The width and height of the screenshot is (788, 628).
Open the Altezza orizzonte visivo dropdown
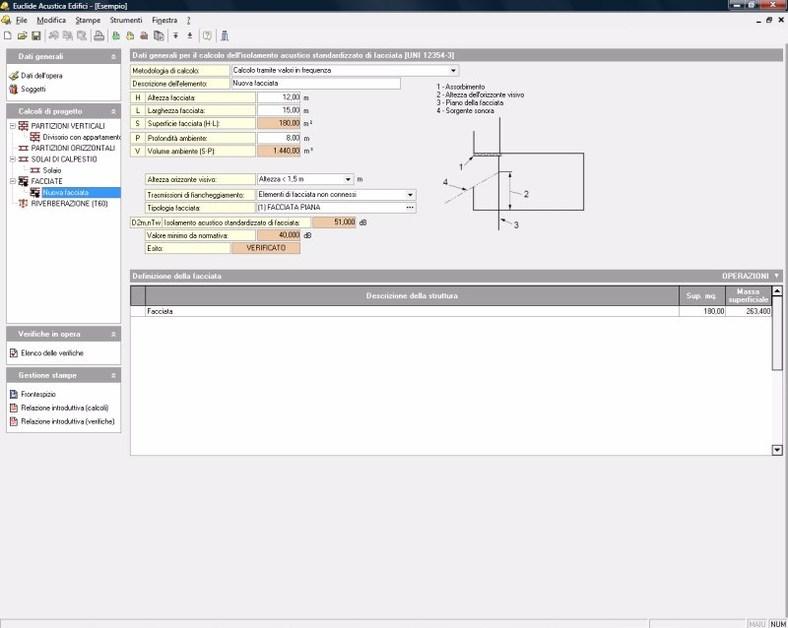347,179
